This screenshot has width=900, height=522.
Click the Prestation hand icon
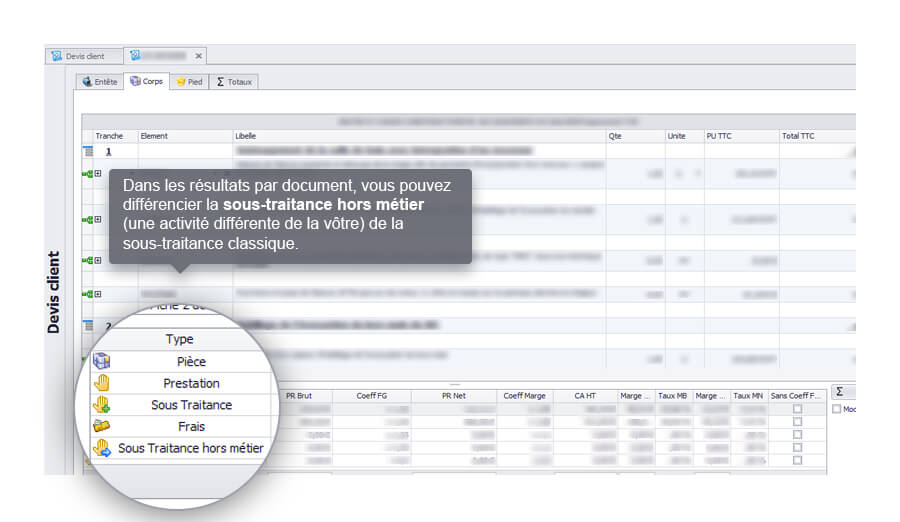(x=101, y=383)
